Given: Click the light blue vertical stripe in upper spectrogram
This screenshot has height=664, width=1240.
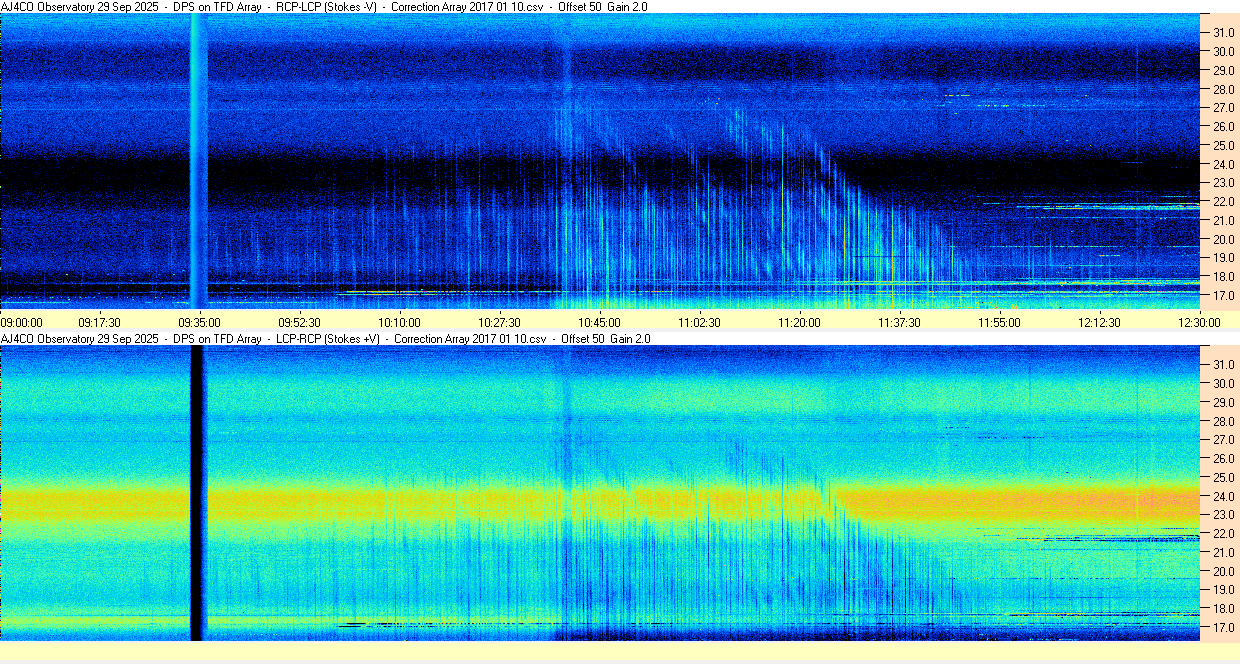Looking at the screenshot, I should pyautogui.click(x=198, y=160).
